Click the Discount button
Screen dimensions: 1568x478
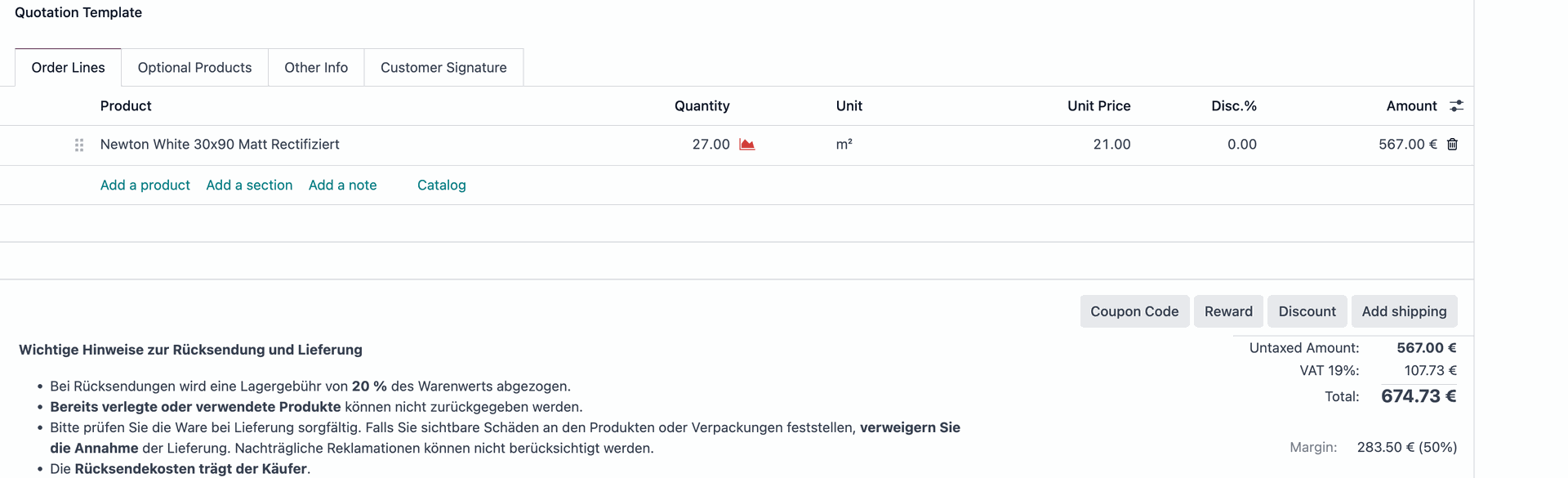(1307, 311)
